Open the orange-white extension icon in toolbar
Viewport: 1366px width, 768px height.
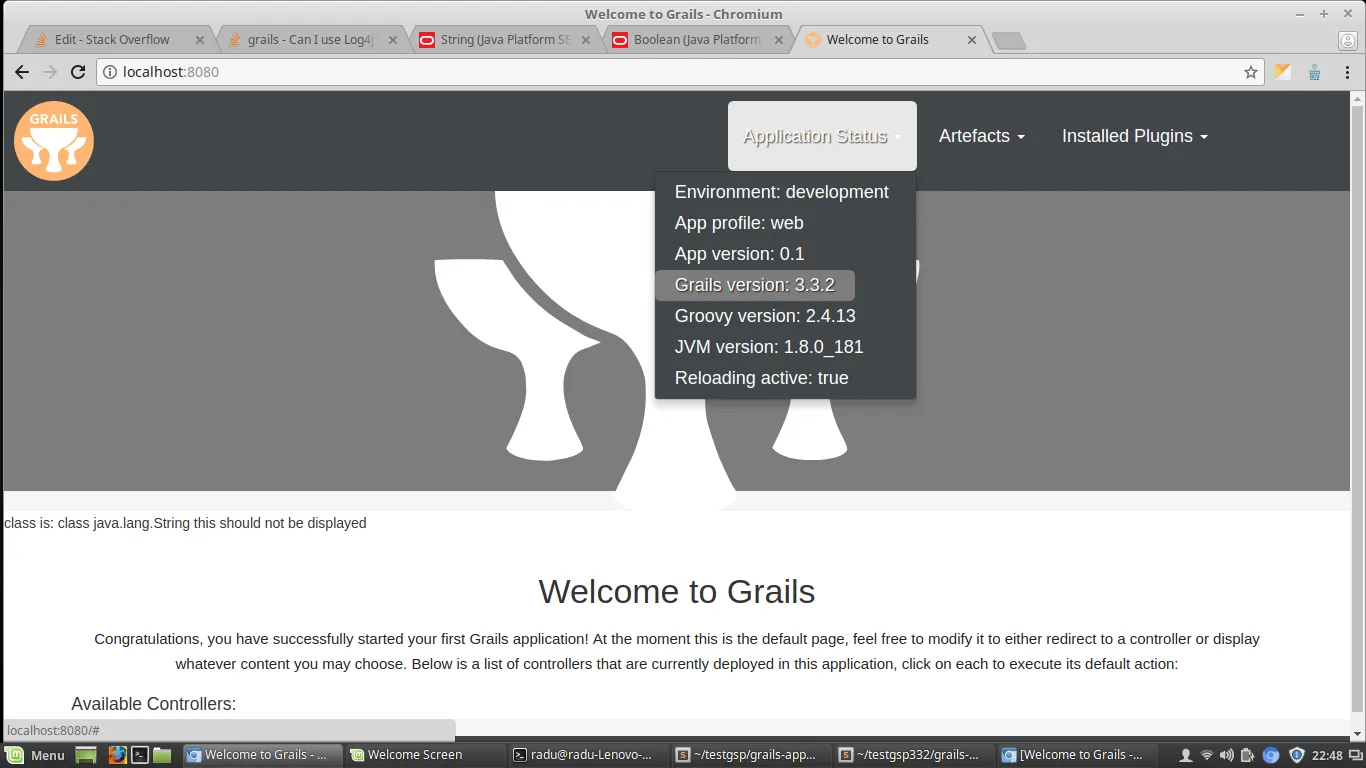(1283, 72)
